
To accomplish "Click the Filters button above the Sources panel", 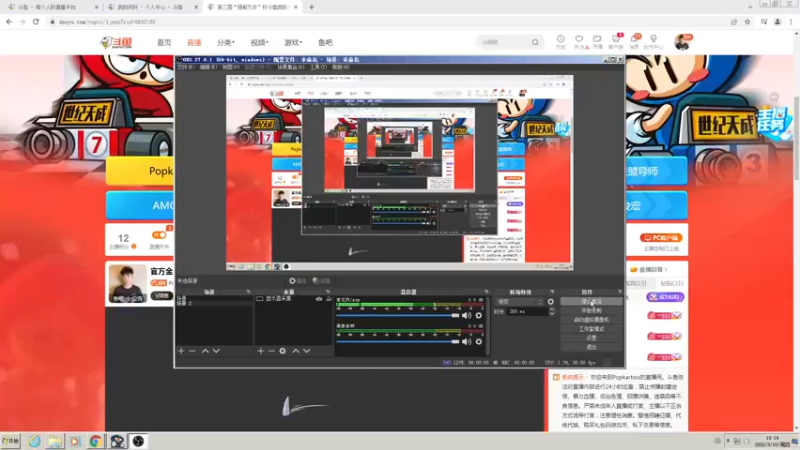I will click(x=321, y=281).
